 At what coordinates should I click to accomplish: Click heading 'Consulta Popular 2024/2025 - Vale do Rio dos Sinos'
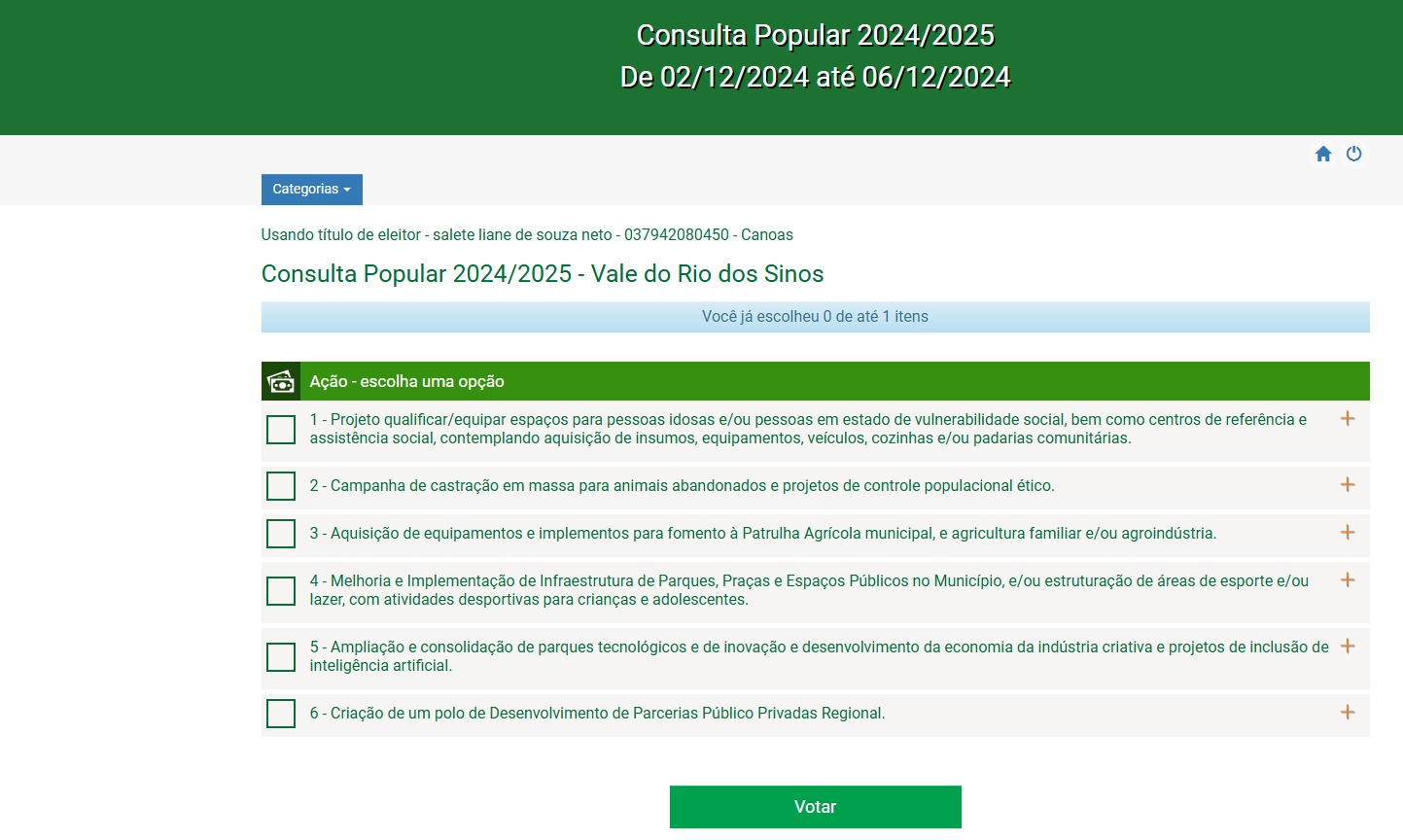tap(543, 274)
